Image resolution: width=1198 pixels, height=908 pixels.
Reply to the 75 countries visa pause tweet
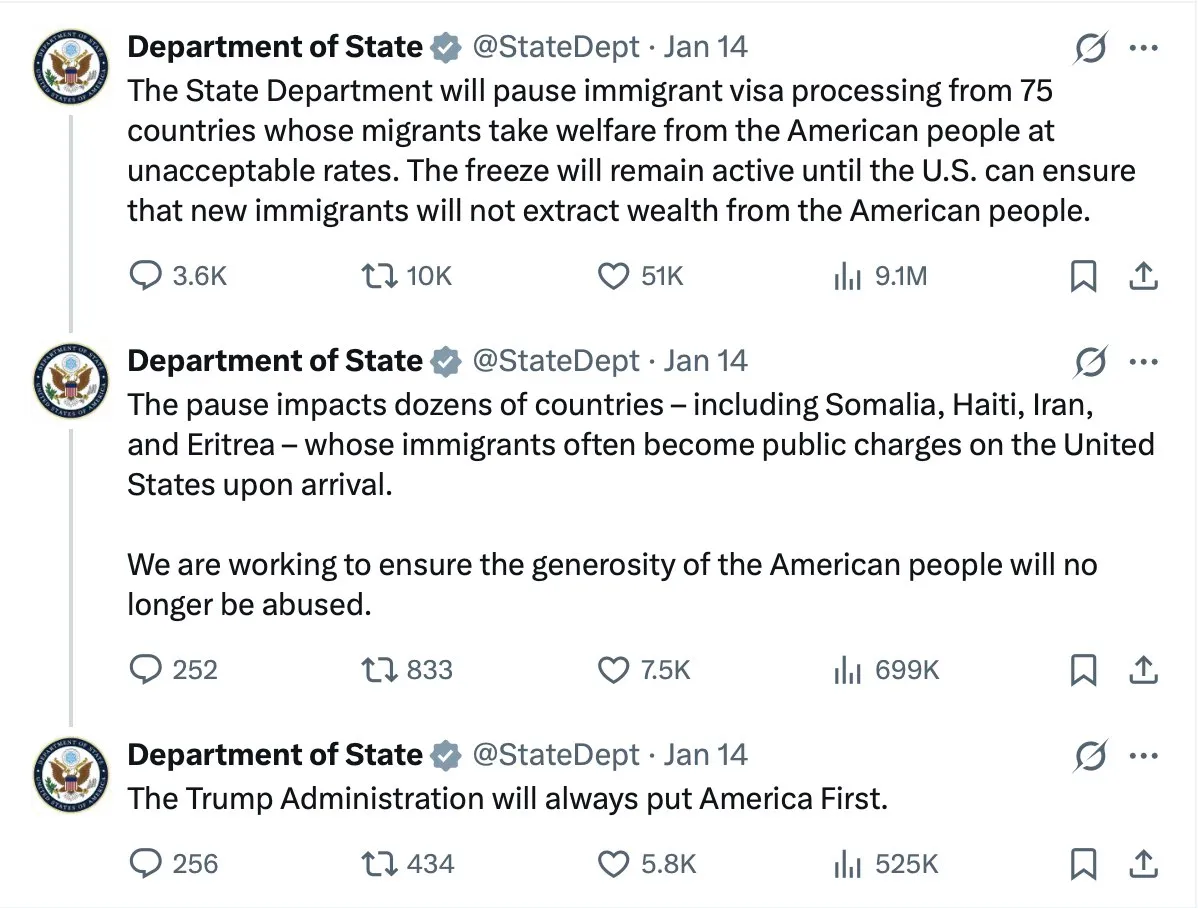[x=148, y=275]
